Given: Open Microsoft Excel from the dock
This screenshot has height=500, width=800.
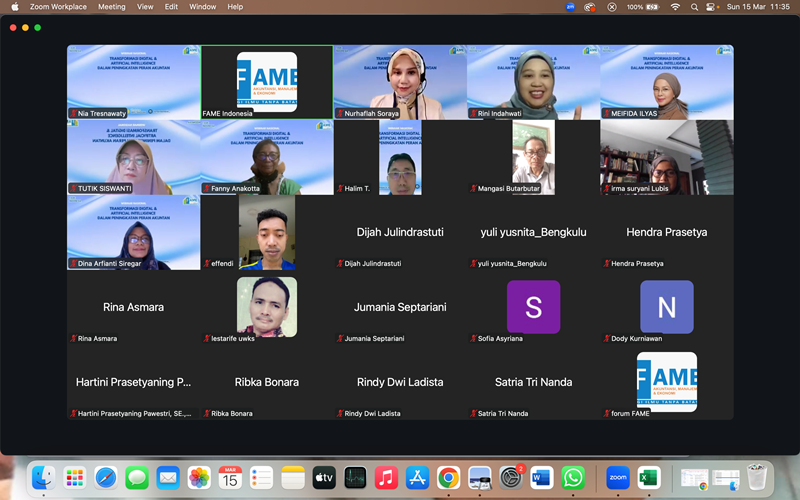Looking at the screenshot, I should point(649,478).
